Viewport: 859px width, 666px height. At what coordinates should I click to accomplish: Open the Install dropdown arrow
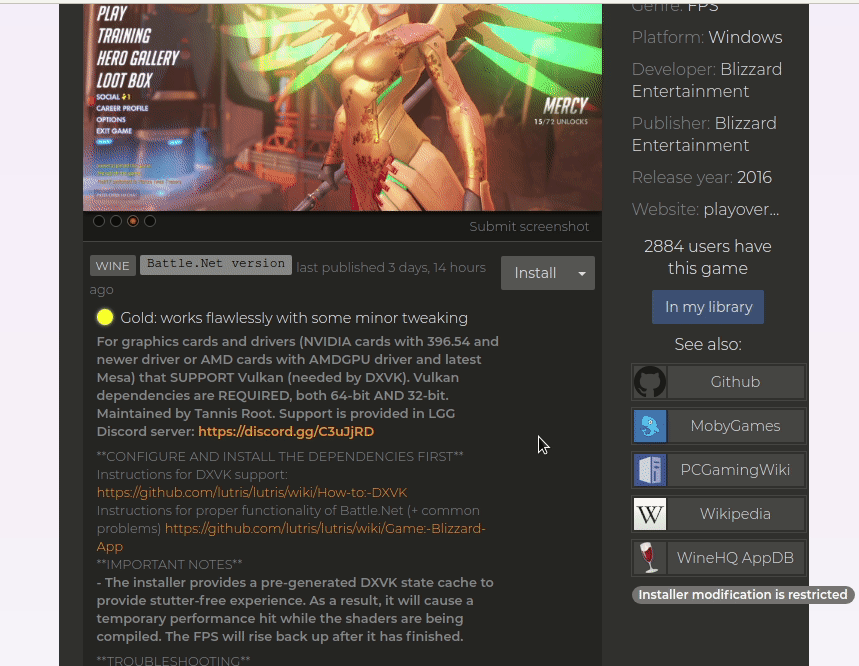click(x=582, y=273)
